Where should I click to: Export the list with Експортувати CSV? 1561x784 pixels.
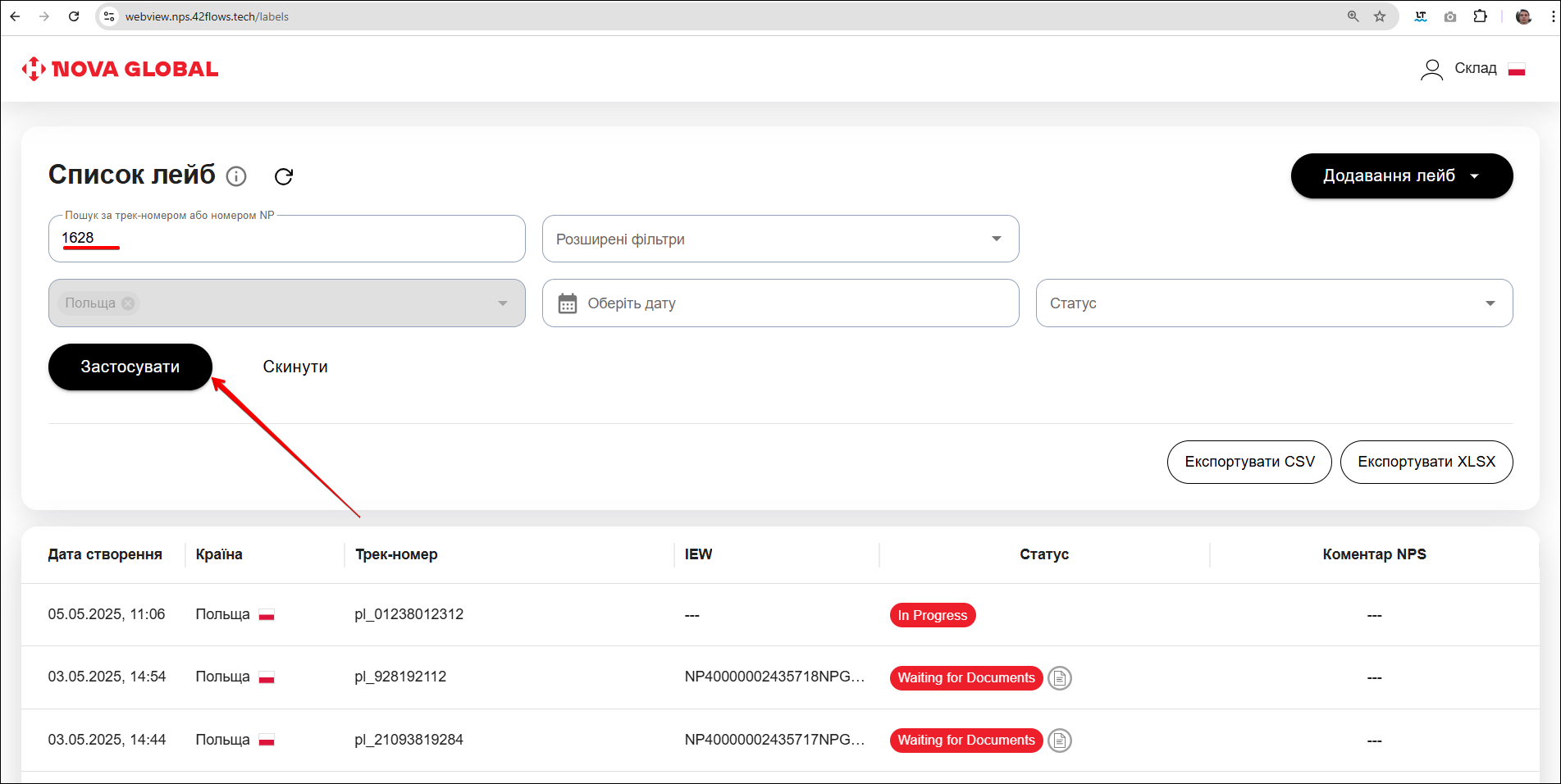[x=1248, y=462]
